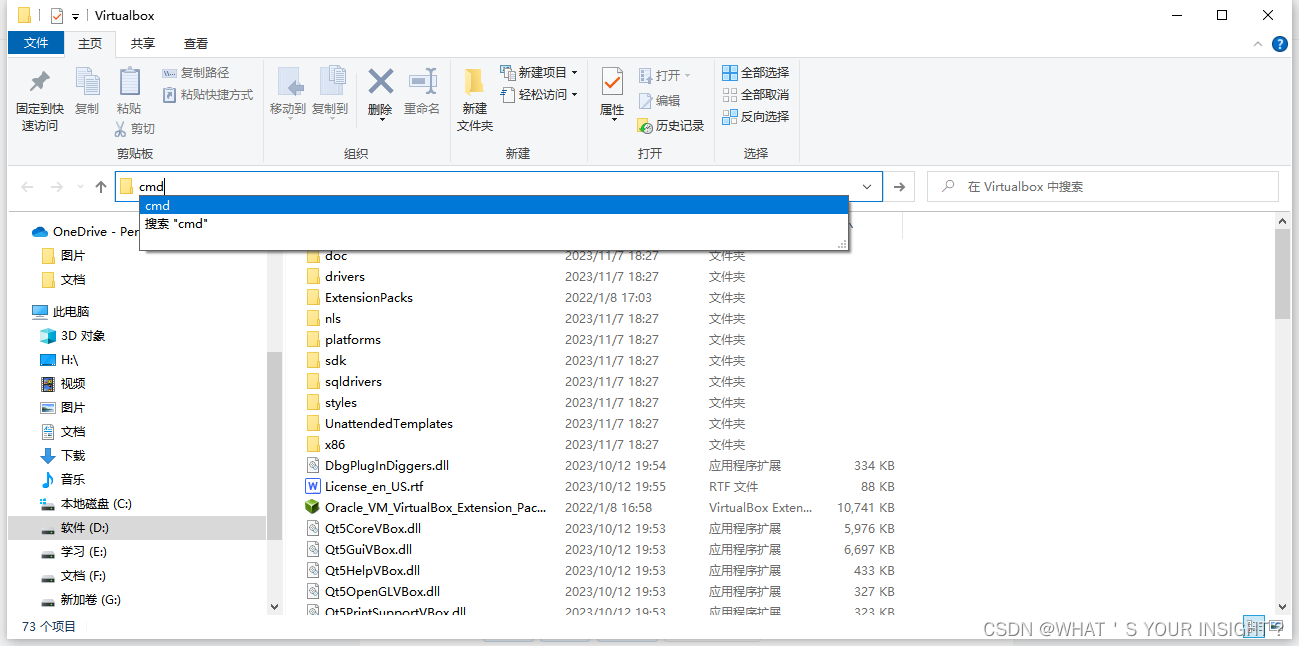Switch to the 共享 (Share) ribbon tab
Screen dimensions: 1299x646
tap(143, 43)
